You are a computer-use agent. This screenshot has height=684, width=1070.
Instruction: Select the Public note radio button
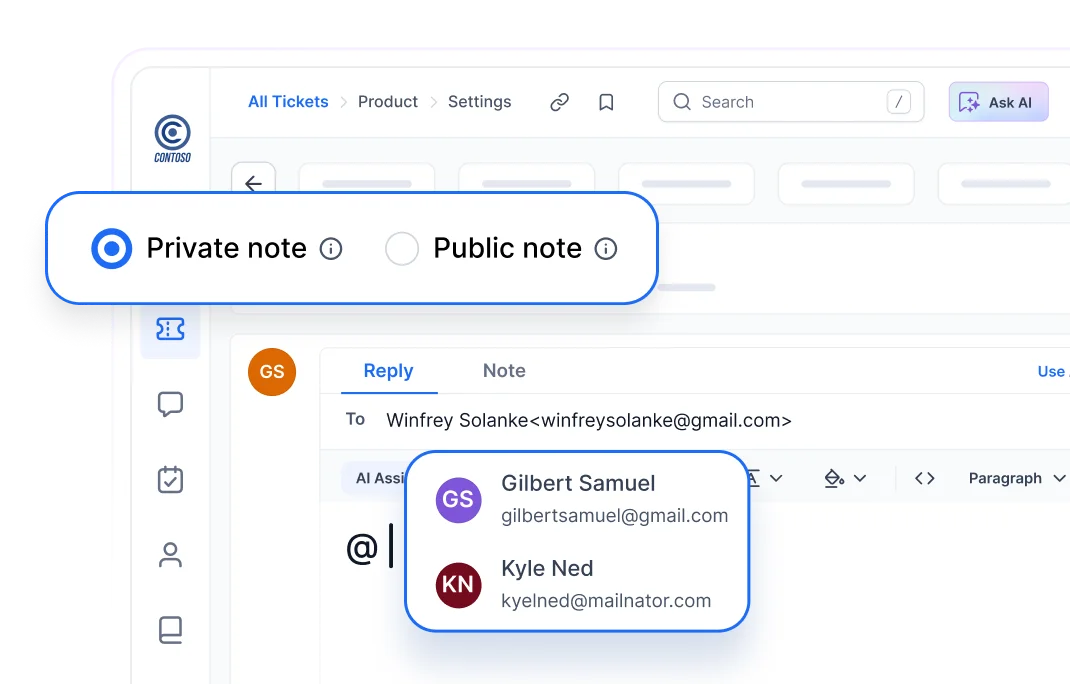pyautogui.click(x=402, y=248)
